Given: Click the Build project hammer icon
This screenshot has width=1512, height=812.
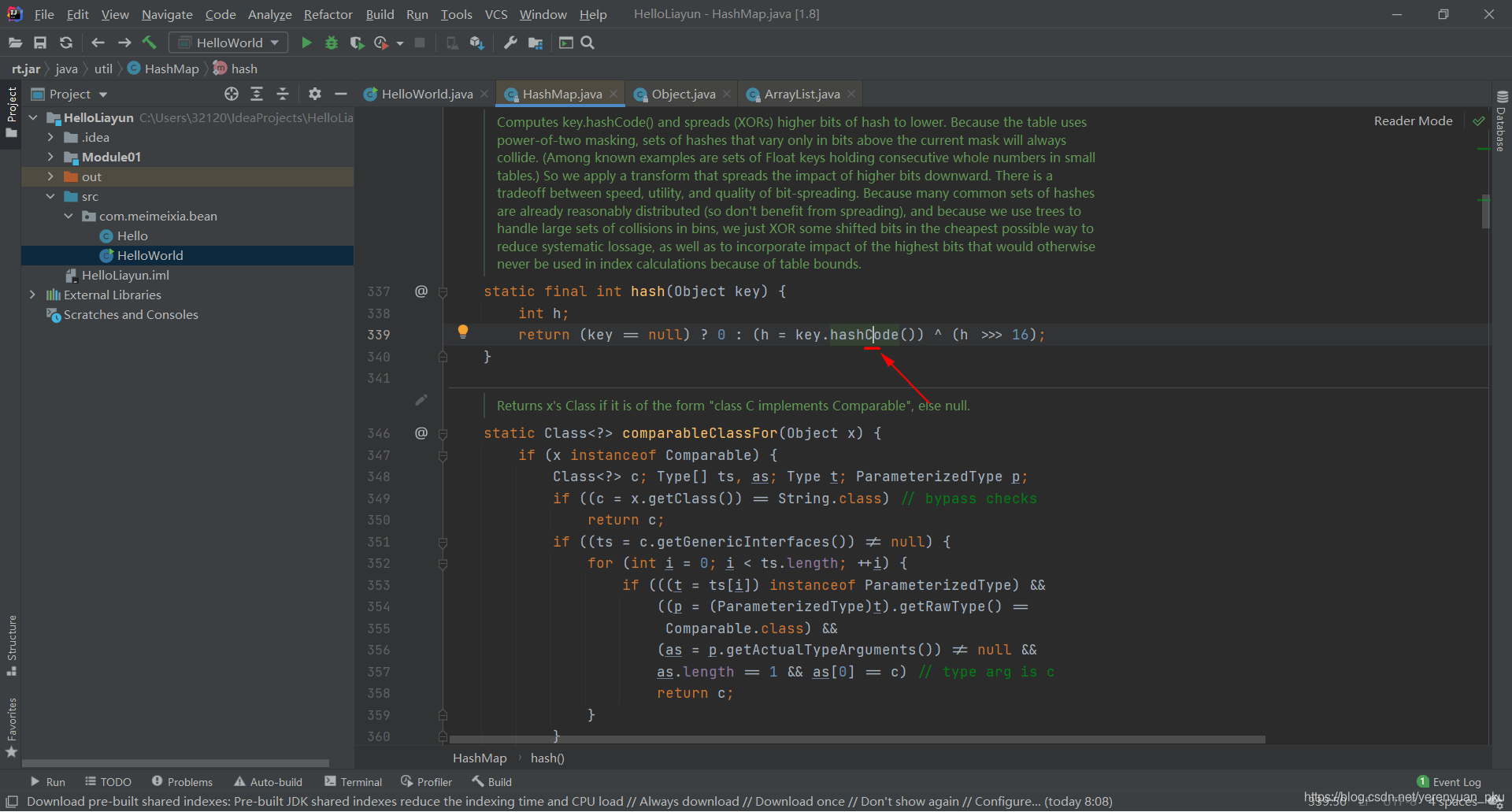Looking at the screenshot, I should click(x=149, y=43).
